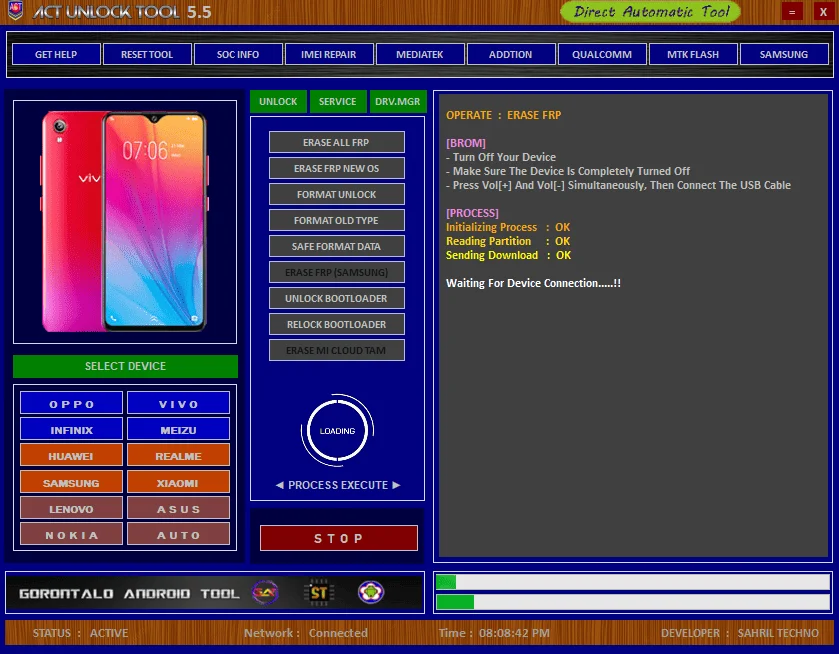Click 'OPERATE : ERASE FRP' log line
Image resolution: width=839 pixels, height=654 pixels.
[504, 115]
